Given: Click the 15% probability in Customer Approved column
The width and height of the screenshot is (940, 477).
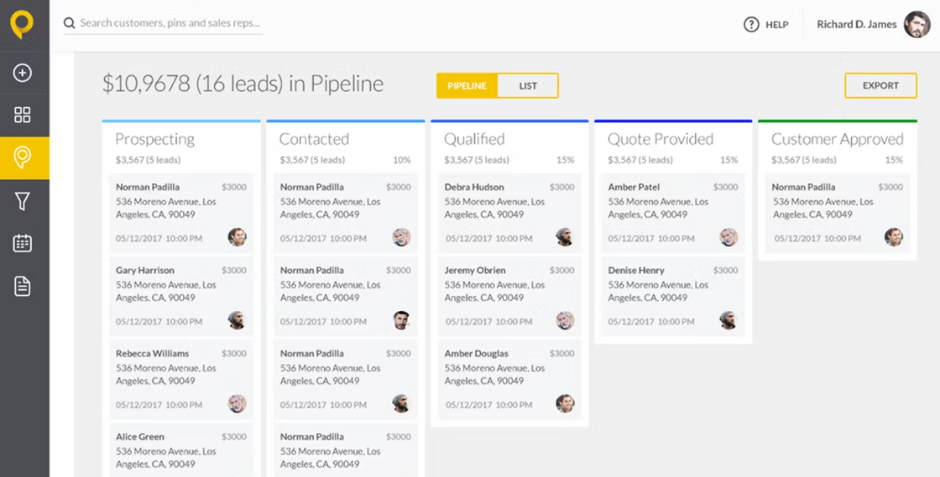Looking at the screenshot, I should click(x=894, y=160).
